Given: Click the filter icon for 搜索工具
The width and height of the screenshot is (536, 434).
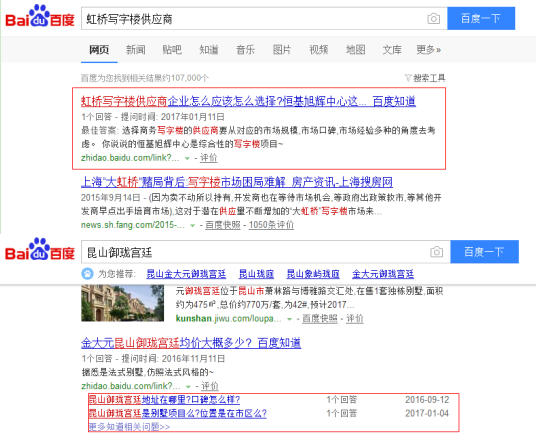Looking at the screenshot, I should [408, 78].
